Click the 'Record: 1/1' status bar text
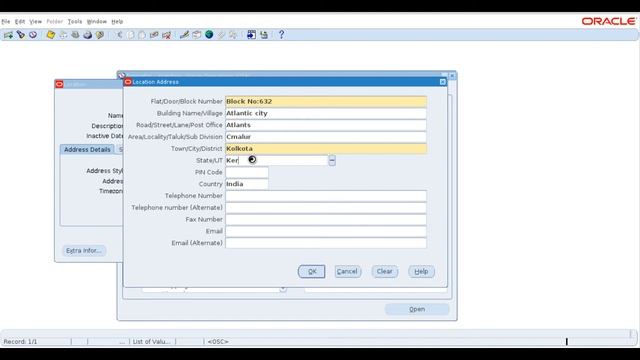 point(20,342)
